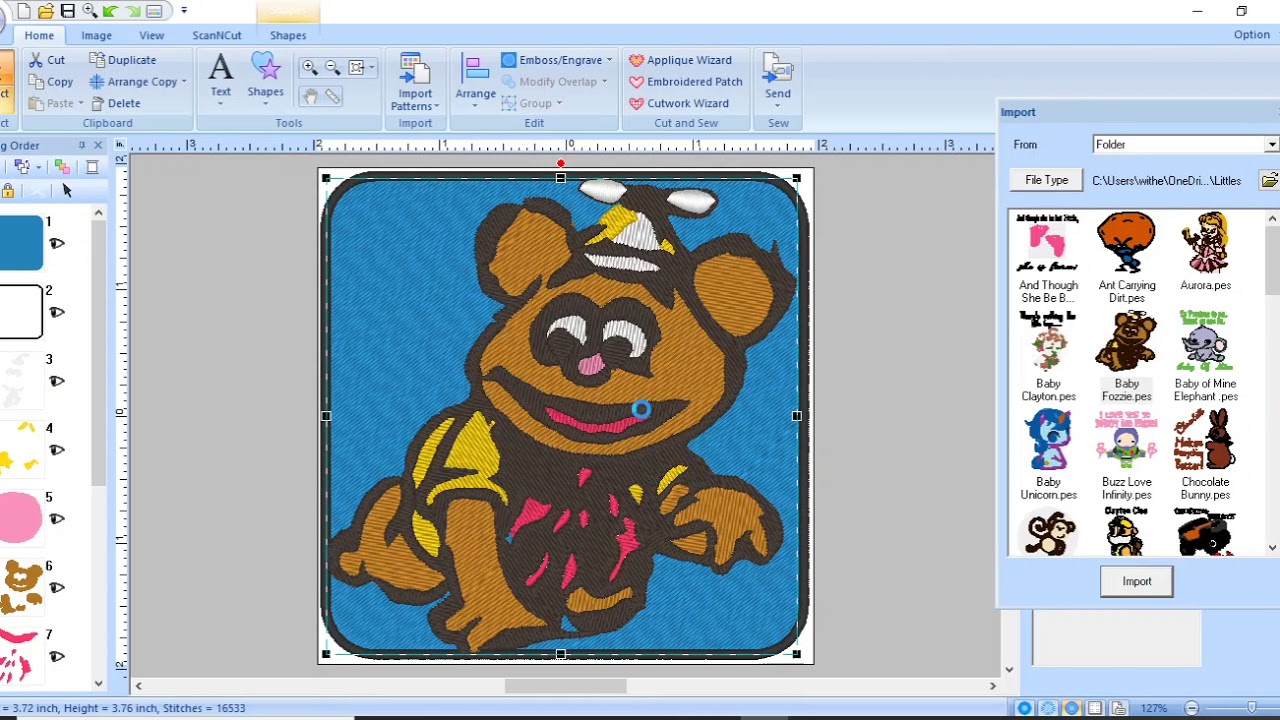The image size is (1280, 720).
Task: Open the ScanNCut ribbon tab
Action: (217, 35)
